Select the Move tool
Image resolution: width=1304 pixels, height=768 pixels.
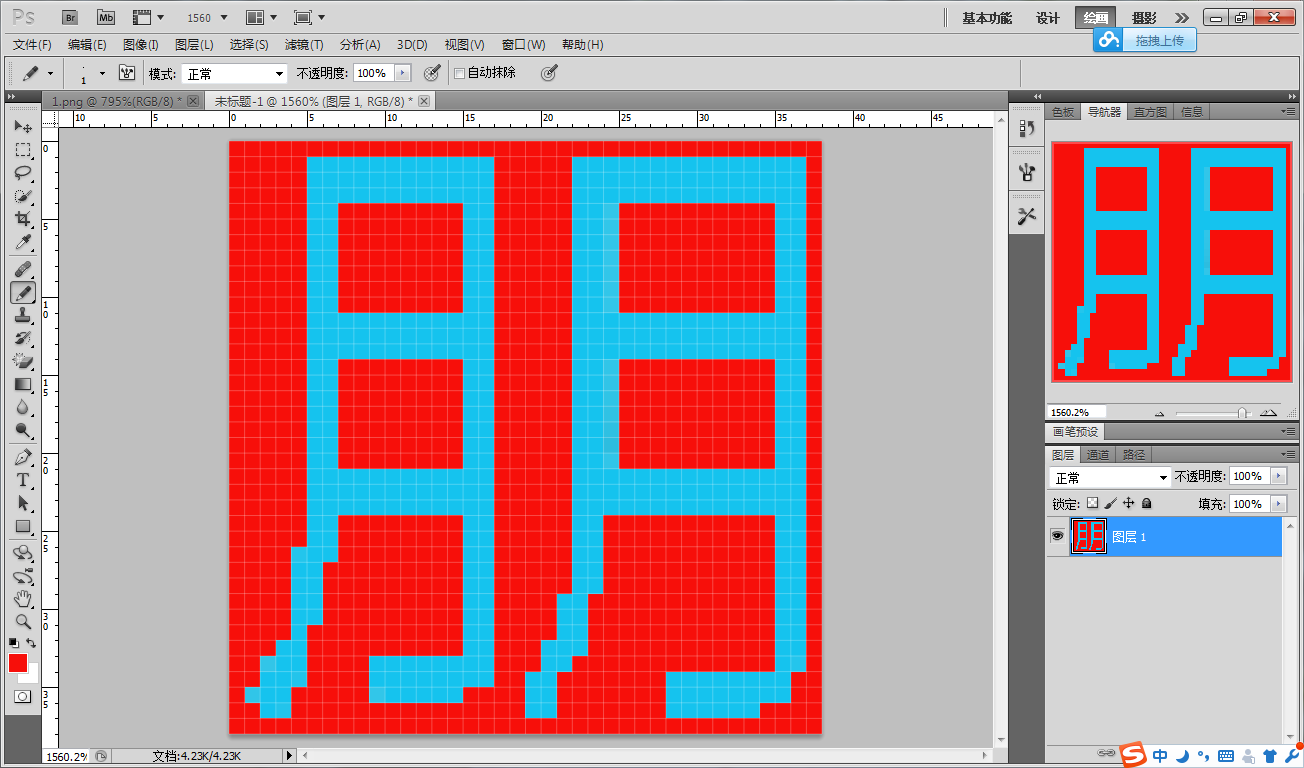pos(23,126)
